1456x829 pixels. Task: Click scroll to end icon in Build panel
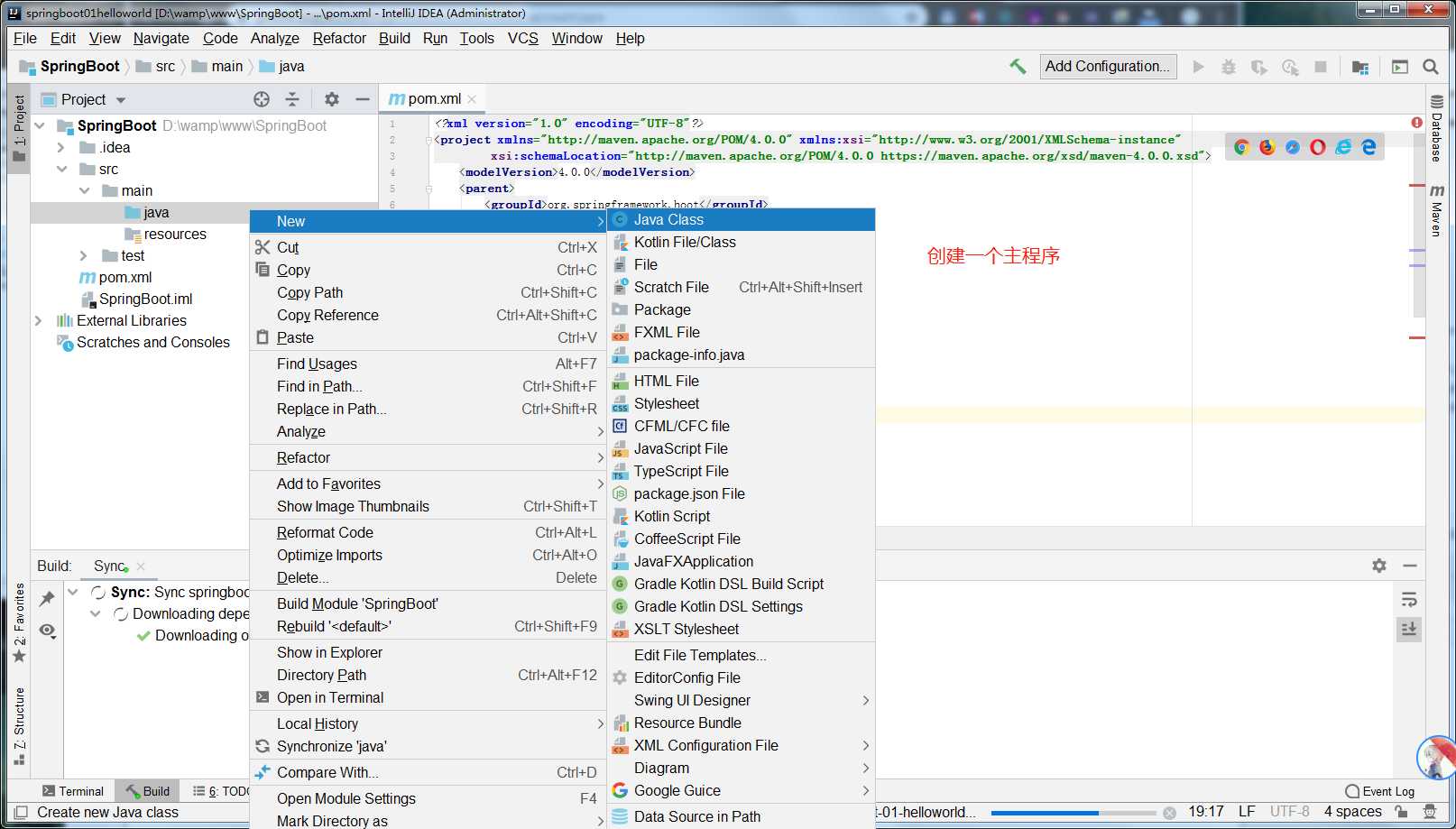coord(1409,629)
